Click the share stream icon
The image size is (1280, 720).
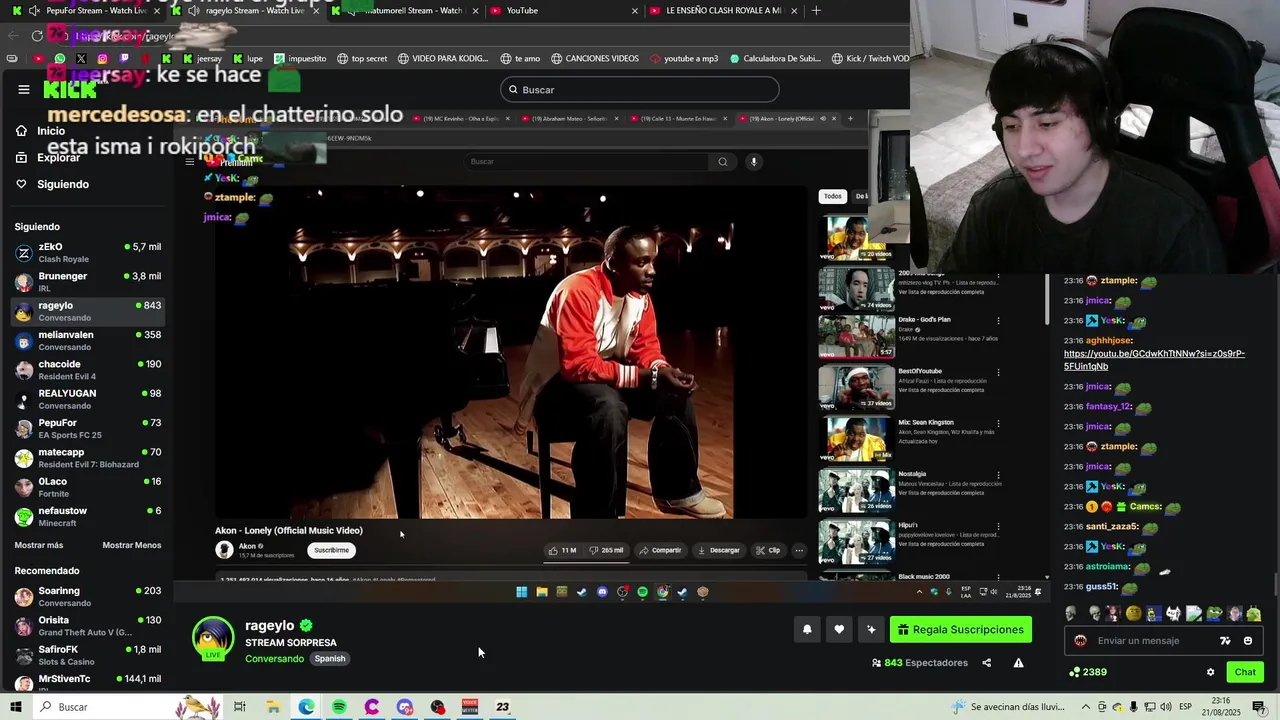pos(986,663)
